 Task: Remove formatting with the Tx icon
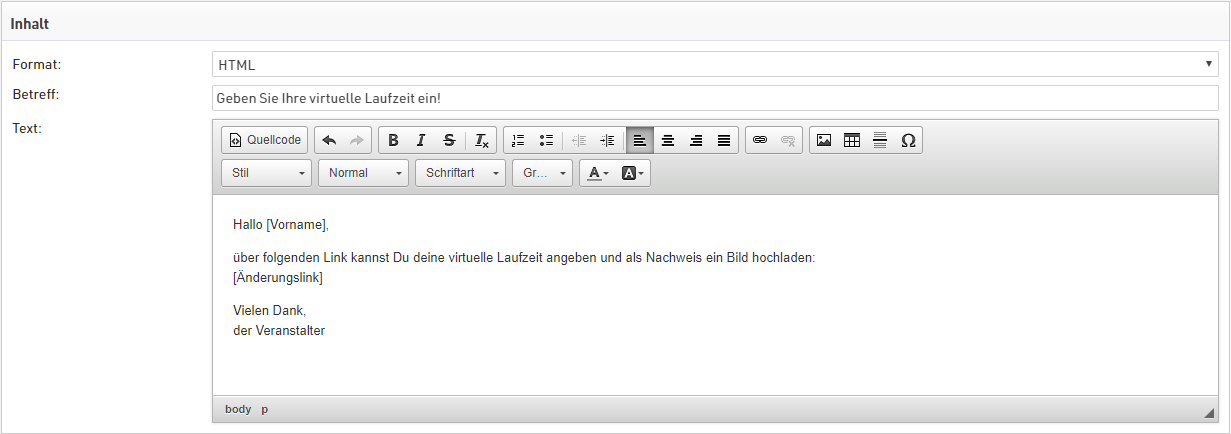(x=481, y=140)
